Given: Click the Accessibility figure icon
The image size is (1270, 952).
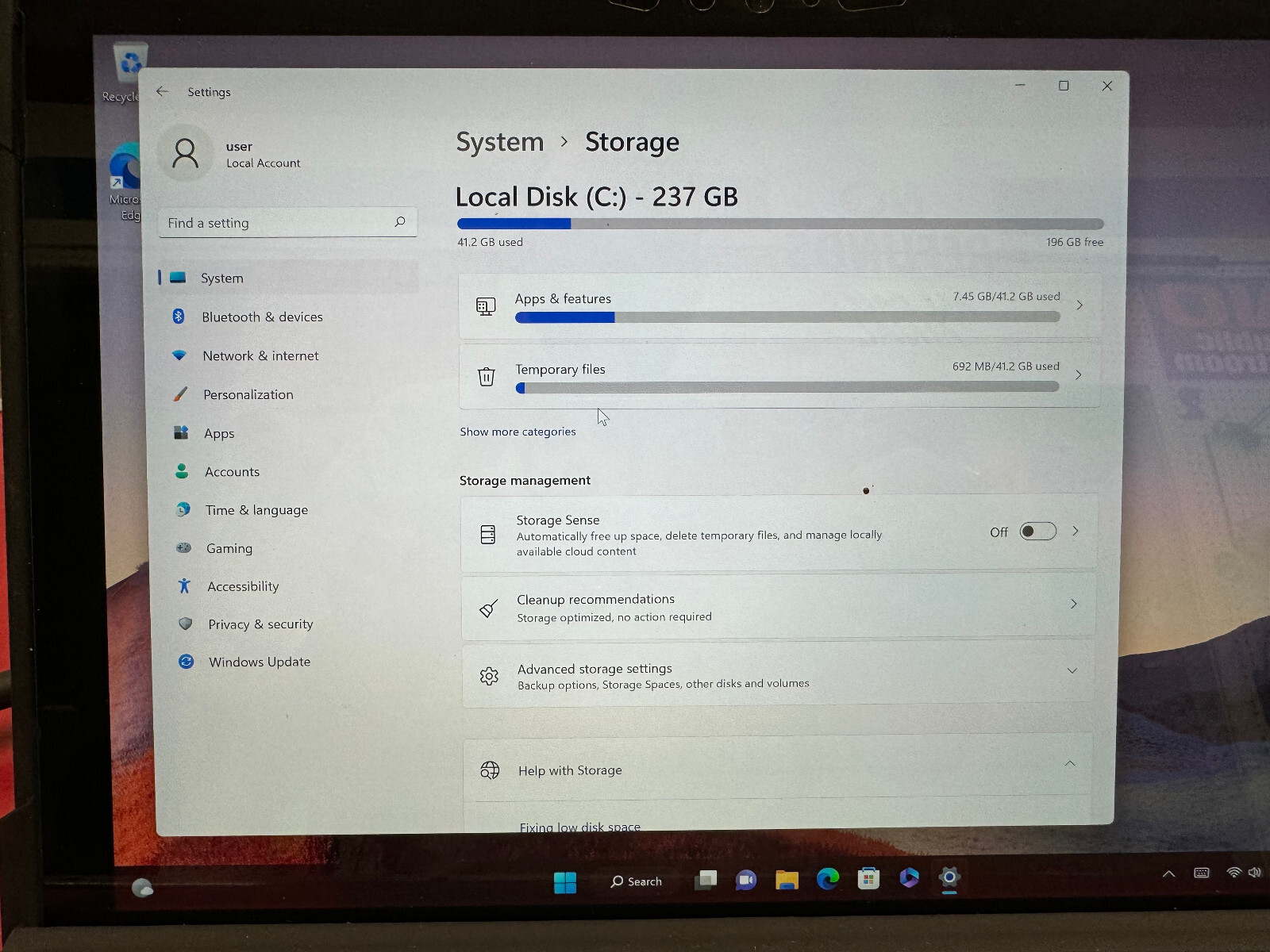Looking at the screenshot, I should [x=184, y=585].
